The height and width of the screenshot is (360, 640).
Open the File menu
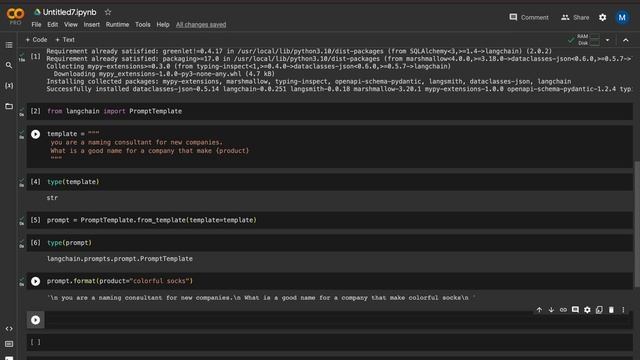coord(36,24)
